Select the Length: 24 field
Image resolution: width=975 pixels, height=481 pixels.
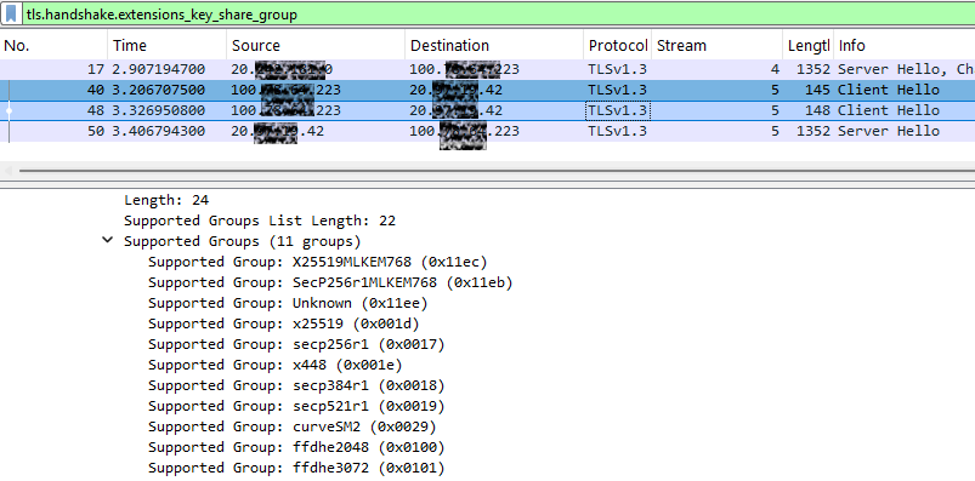(166, 200)
